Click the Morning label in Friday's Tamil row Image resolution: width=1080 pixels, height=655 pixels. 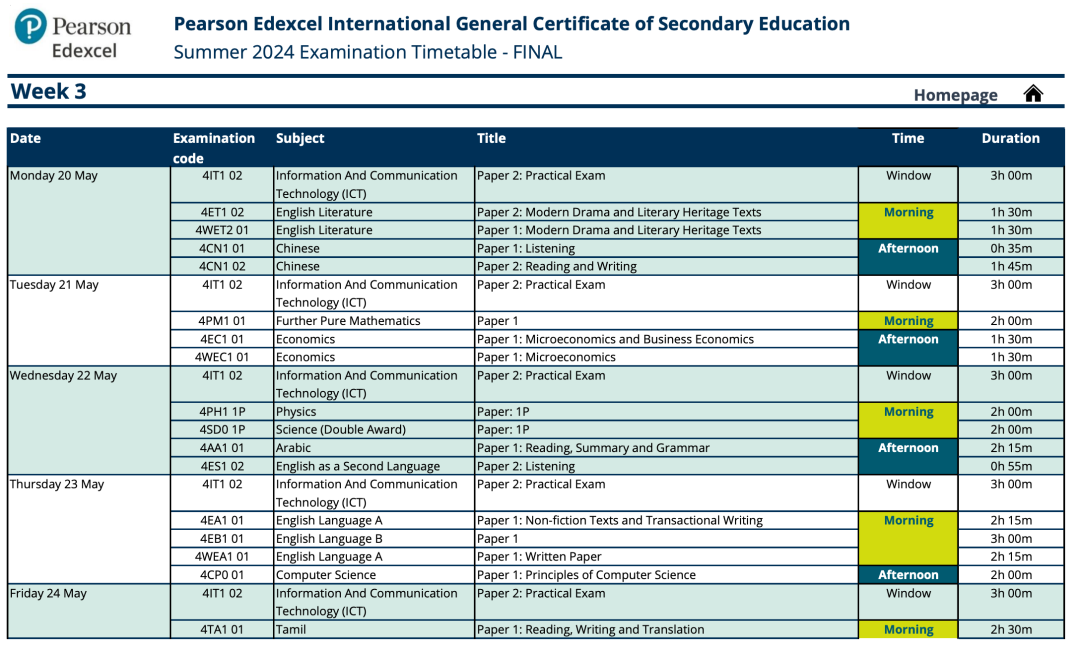click(908, 630)
